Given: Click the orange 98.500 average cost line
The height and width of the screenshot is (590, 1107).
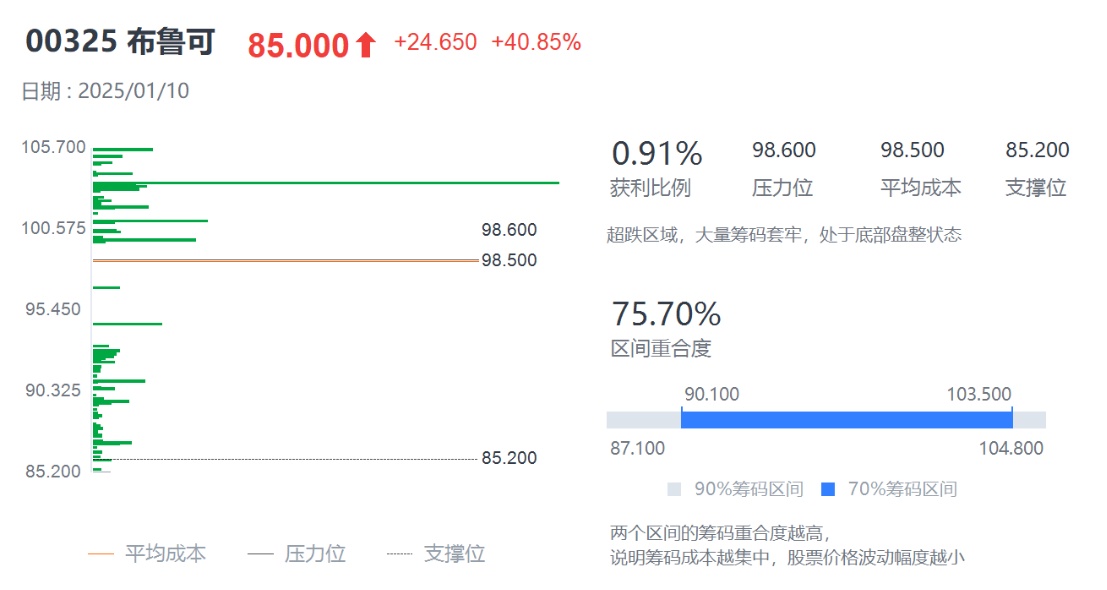Looking at the screenshot, I should click(285, 260).
